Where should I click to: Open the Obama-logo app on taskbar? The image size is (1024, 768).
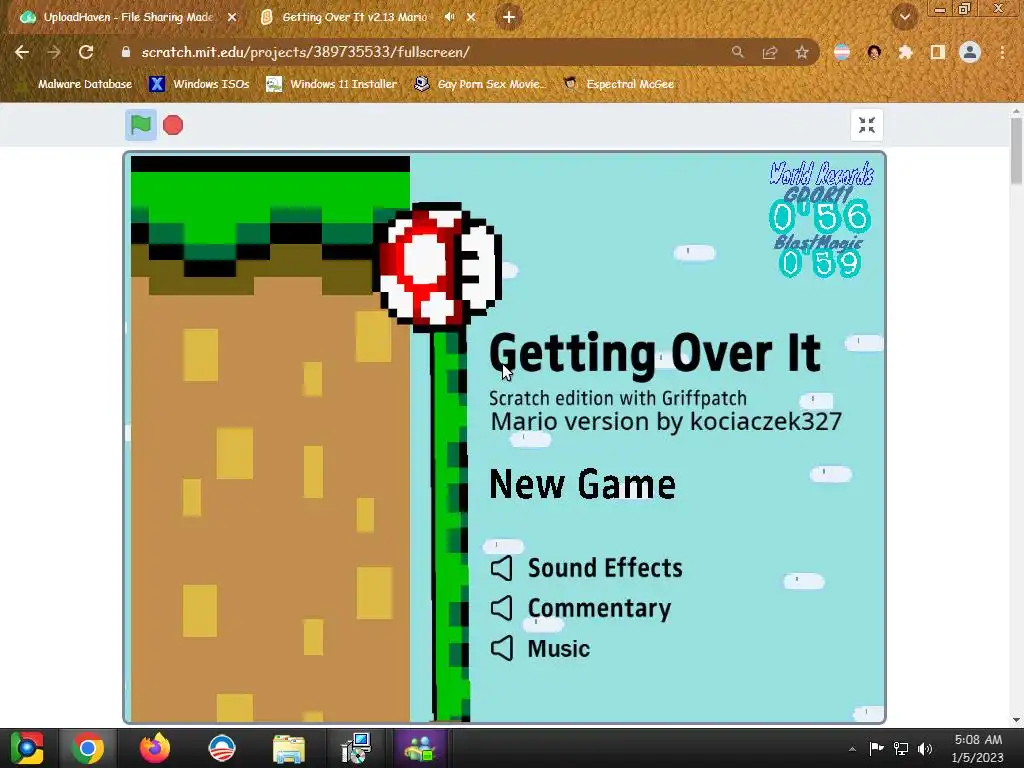[x=221, y=748]
